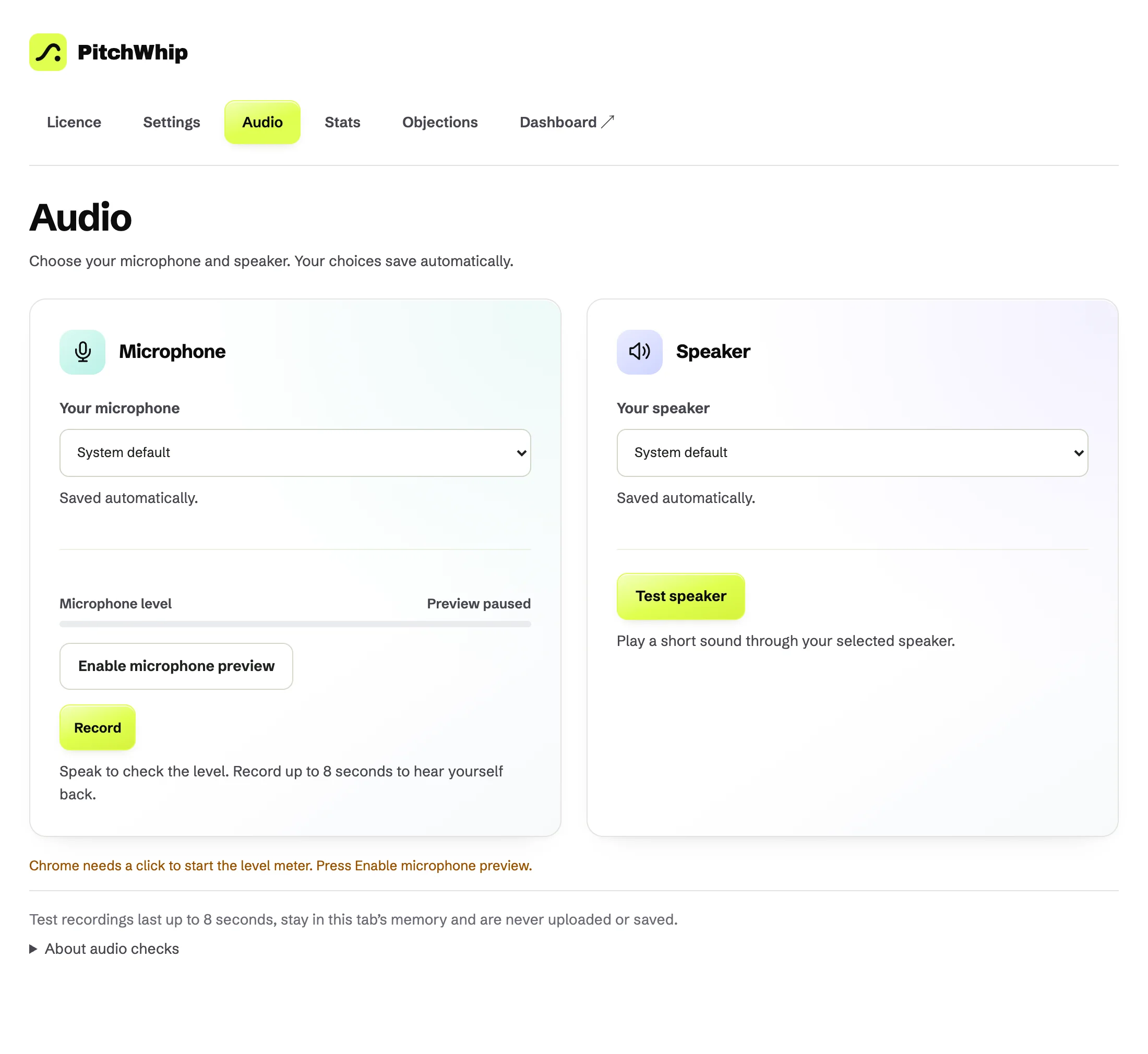Viewport: 1148px width, 1054px height.
Task: Expand the About audio checks section
Action: (x=104, y=949)
